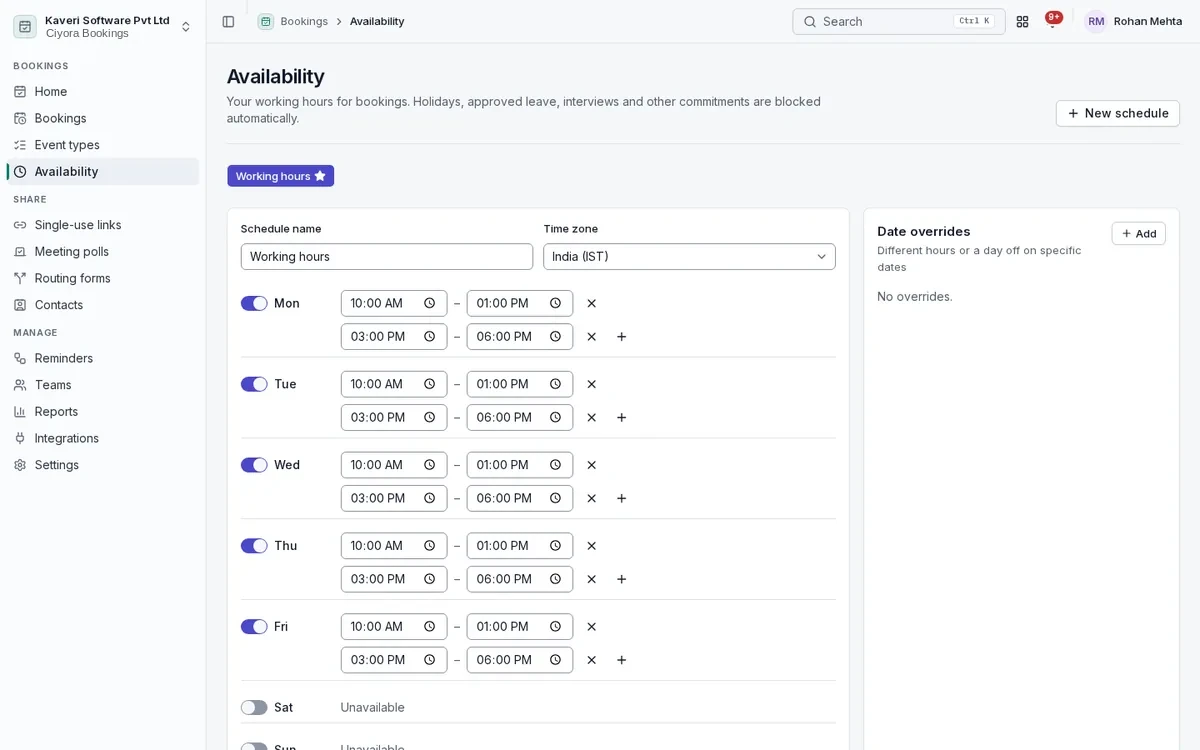
Task: Add another time slot to Thursday
Action: [621, 579]
